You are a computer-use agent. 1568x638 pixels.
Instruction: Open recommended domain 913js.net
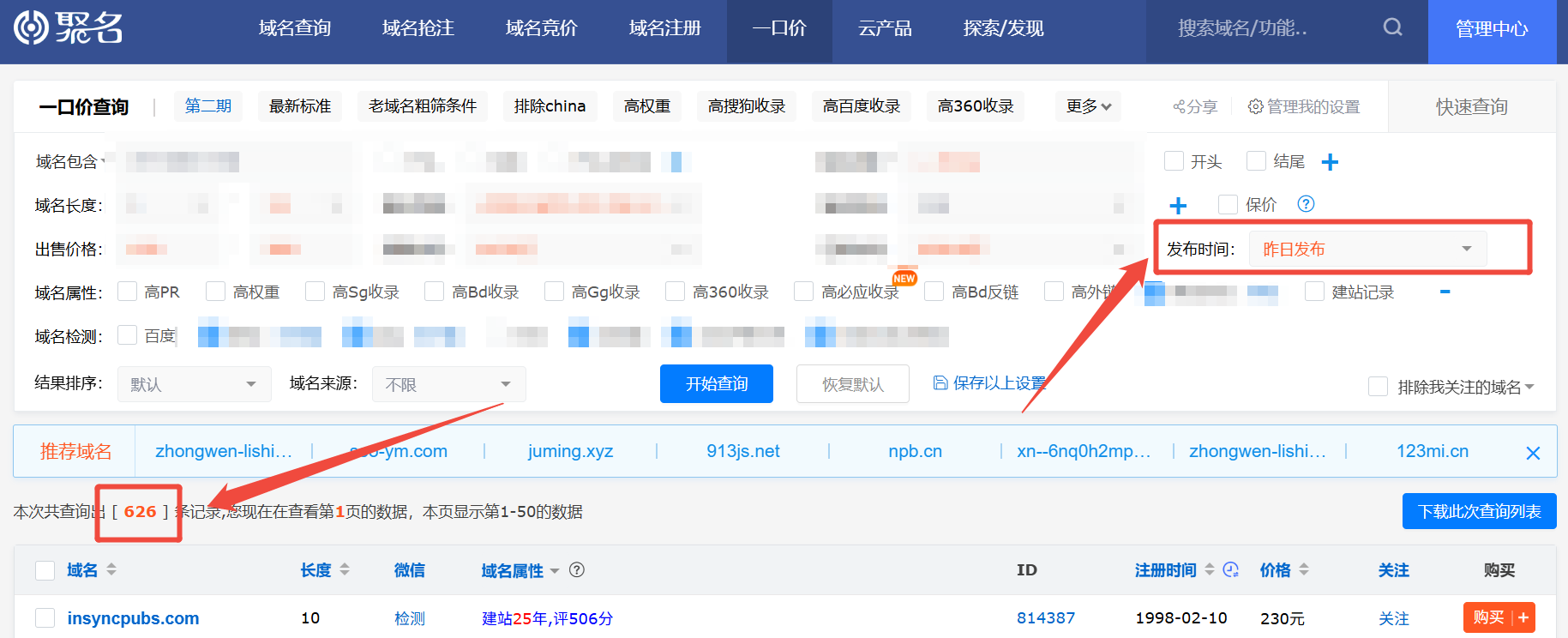(743, 451)
